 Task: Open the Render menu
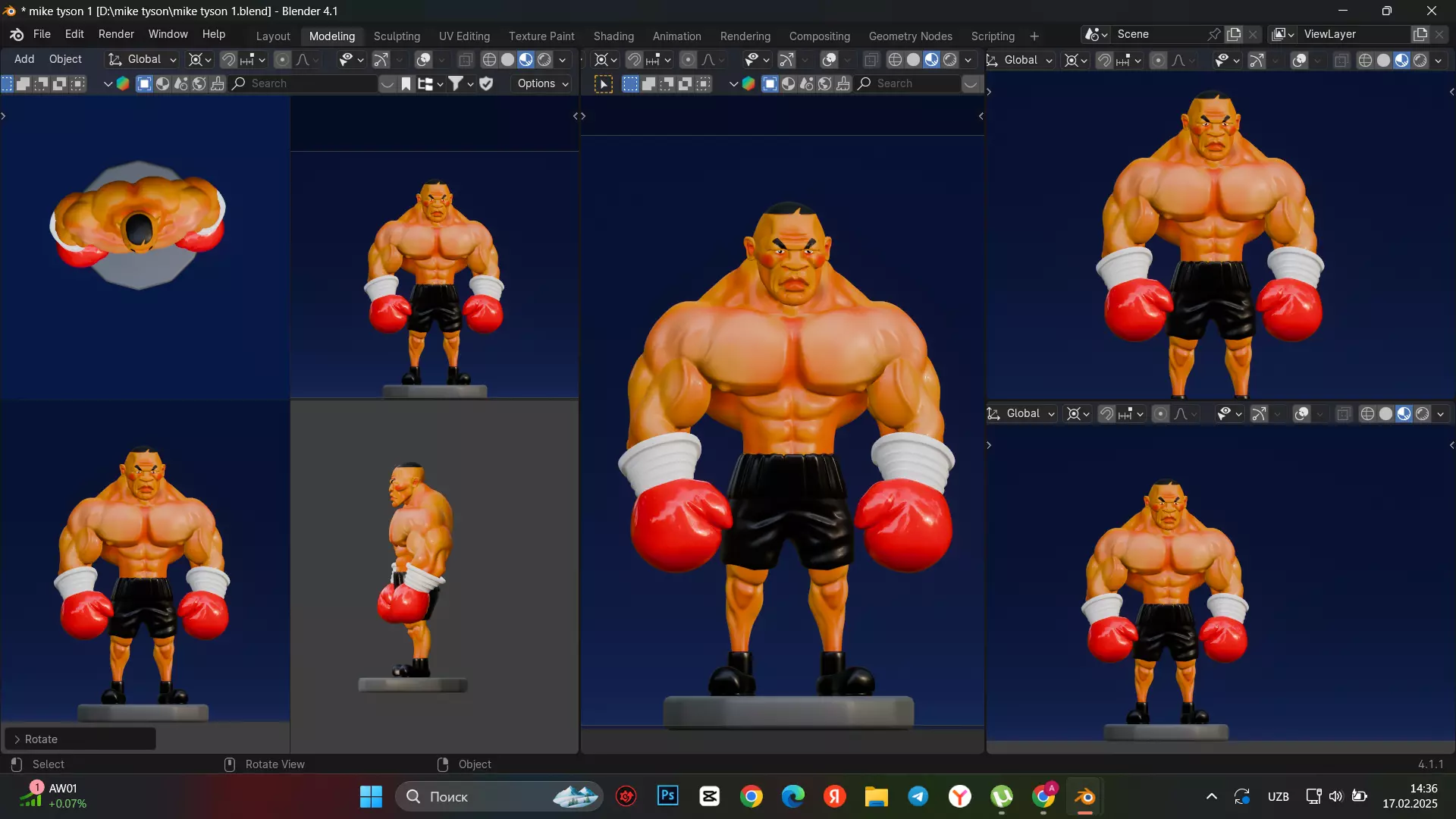(x=116, y=34)
